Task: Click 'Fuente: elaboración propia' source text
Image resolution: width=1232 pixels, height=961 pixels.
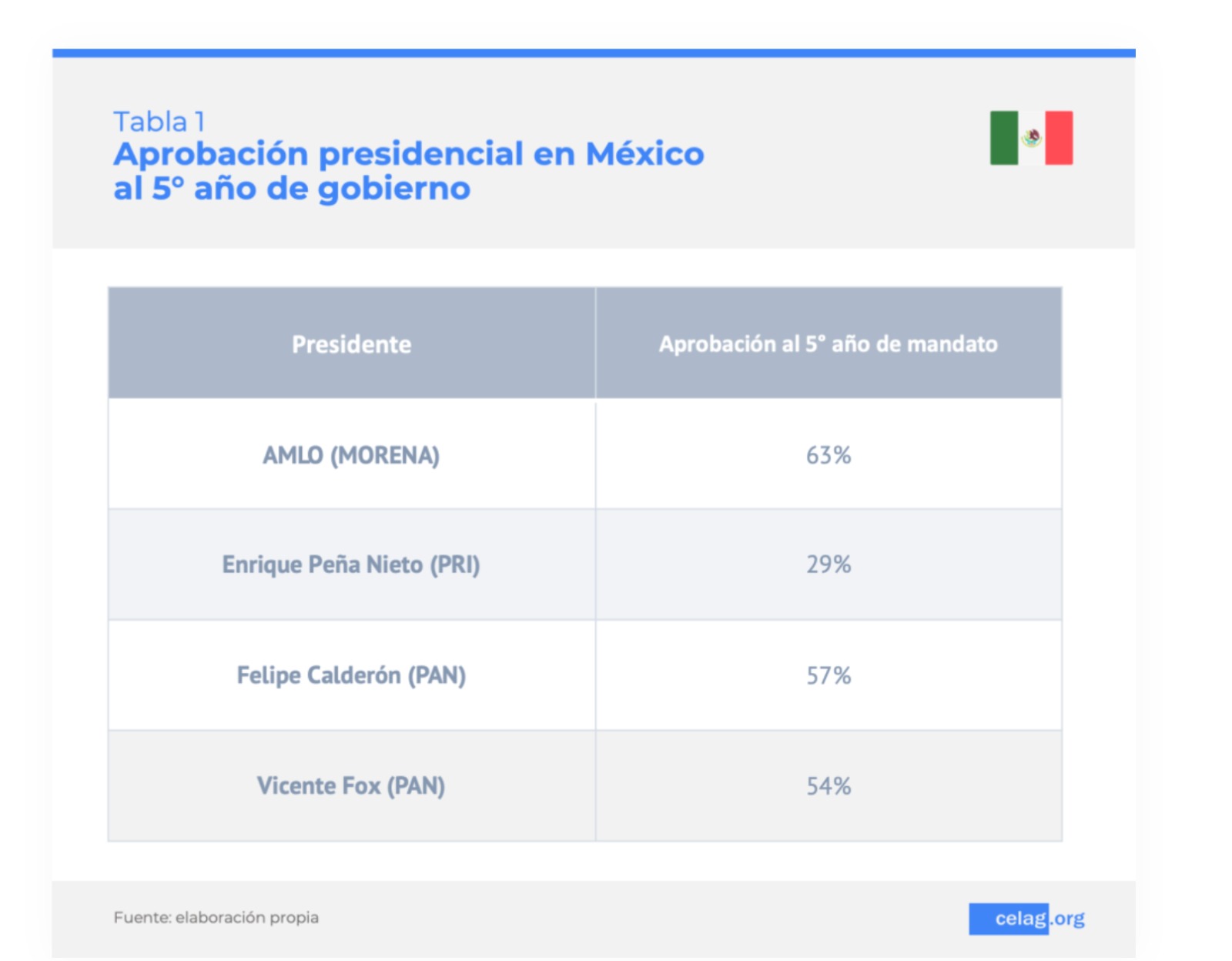Action: (216, 917)
